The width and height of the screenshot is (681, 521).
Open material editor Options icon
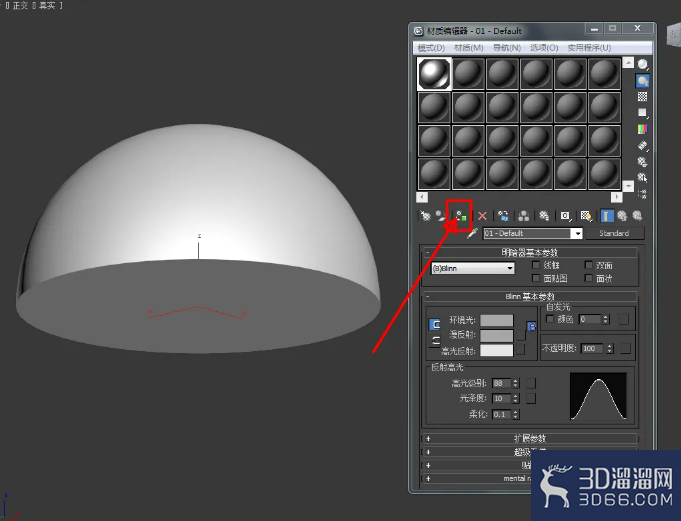point(642,162)
